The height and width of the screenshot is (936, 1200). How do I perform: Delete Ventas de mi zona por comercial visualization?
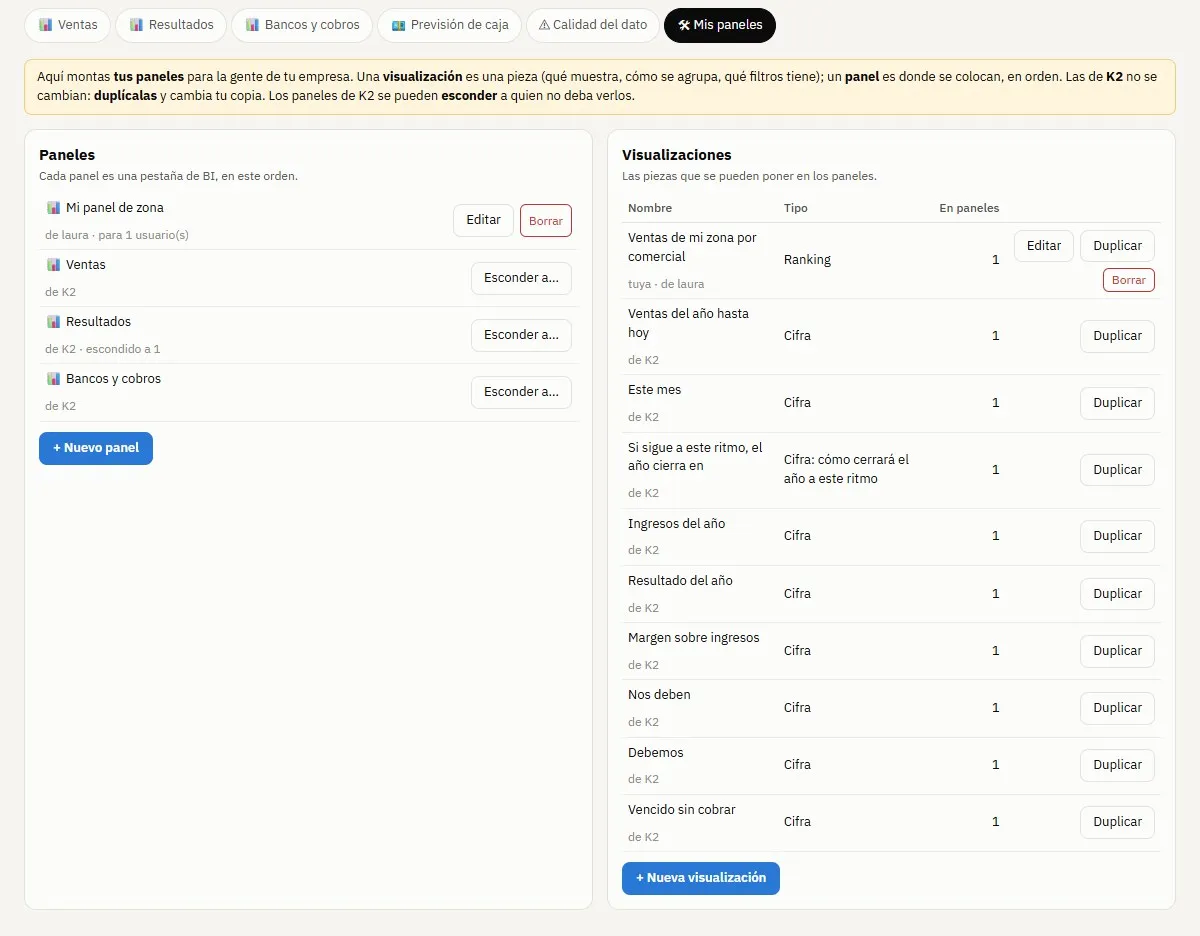pyautogui.click(x=1129, y=280)
